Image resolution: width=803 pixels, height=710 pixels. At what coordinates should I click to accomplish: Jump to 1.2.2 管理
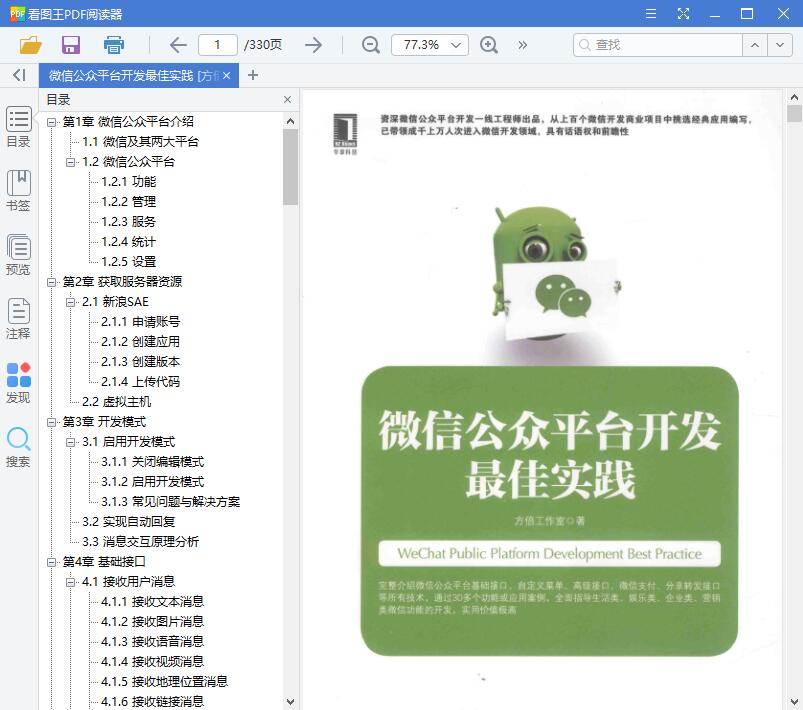pyautogui.click(x=129, y=202)
